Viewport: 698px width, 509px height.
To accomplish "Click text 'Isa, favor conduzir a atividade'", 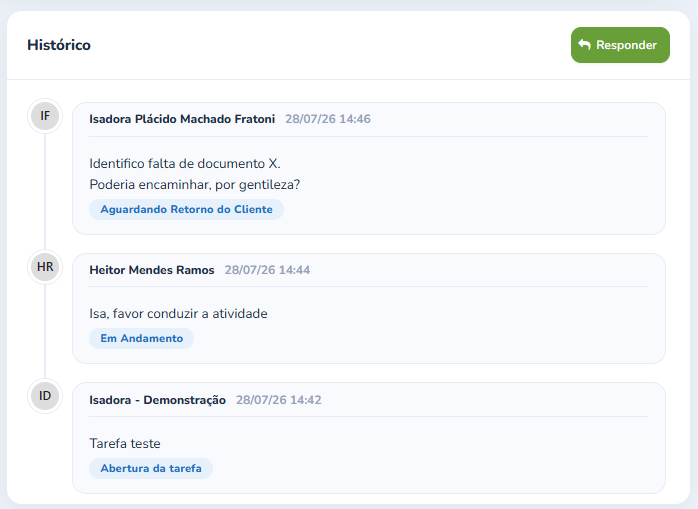I will click(178, 314).
